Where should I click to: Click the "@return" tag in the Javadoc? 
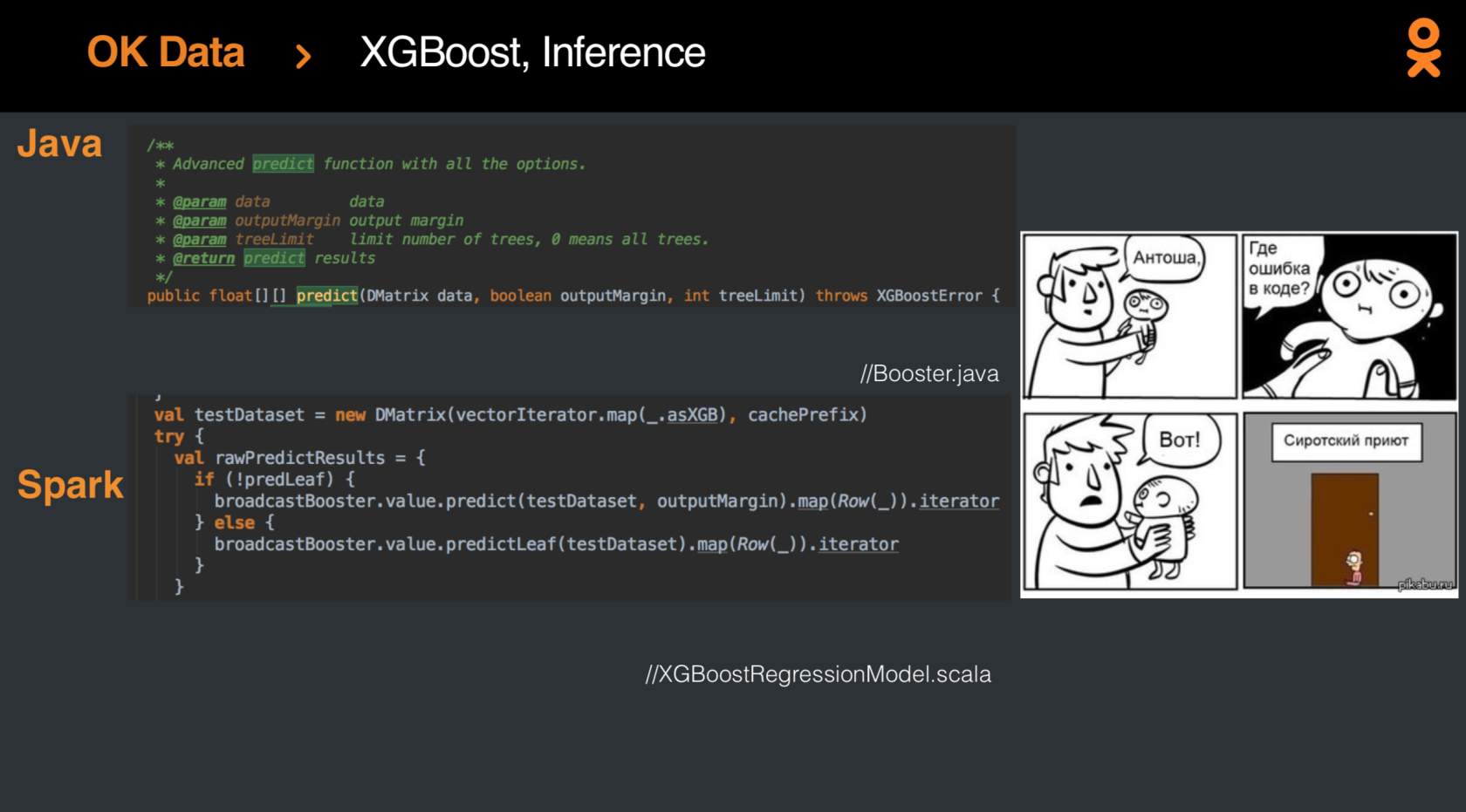click(203, 258)
